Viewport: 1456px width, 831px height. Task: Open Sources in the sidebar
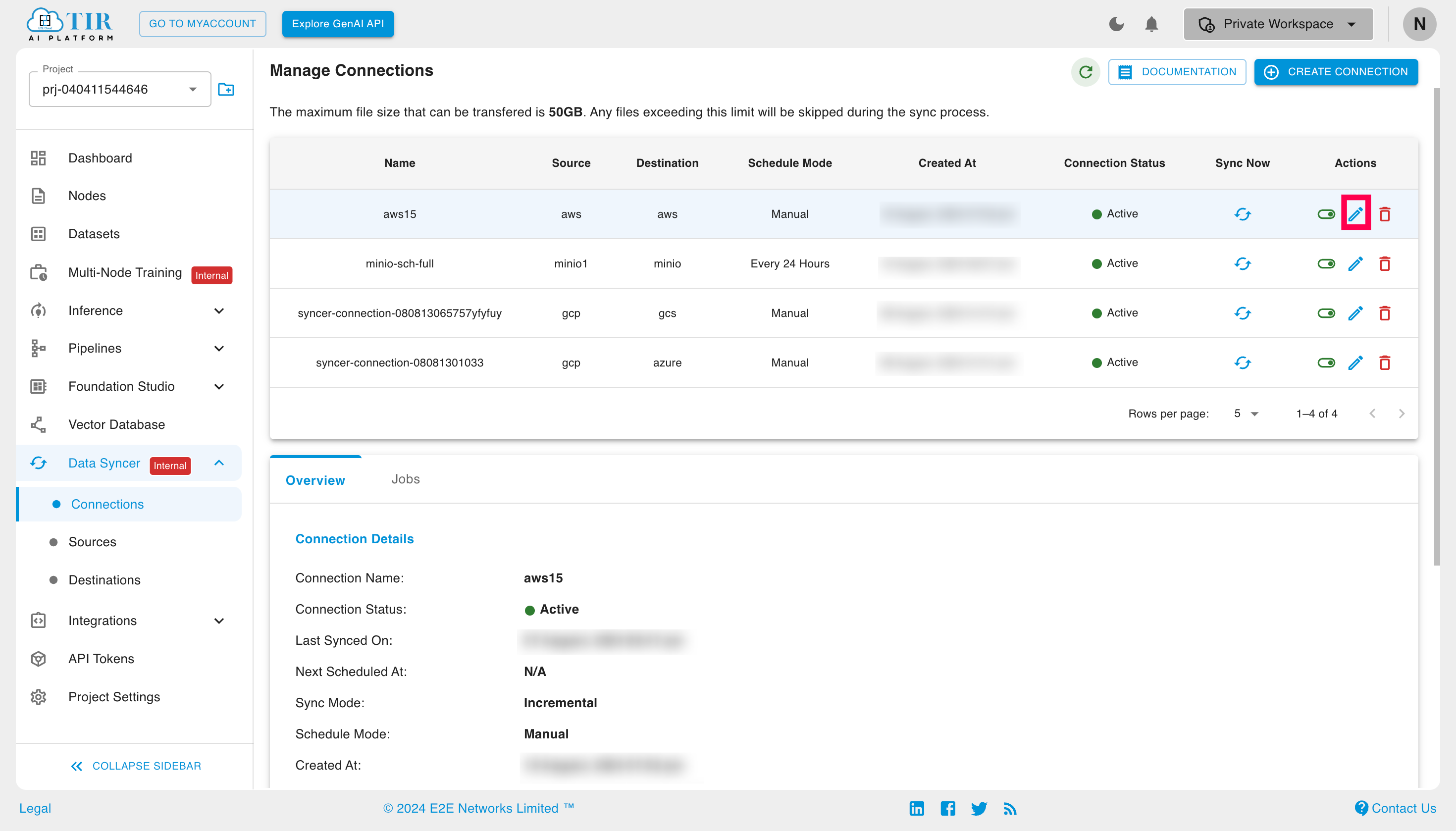[92, 542]
